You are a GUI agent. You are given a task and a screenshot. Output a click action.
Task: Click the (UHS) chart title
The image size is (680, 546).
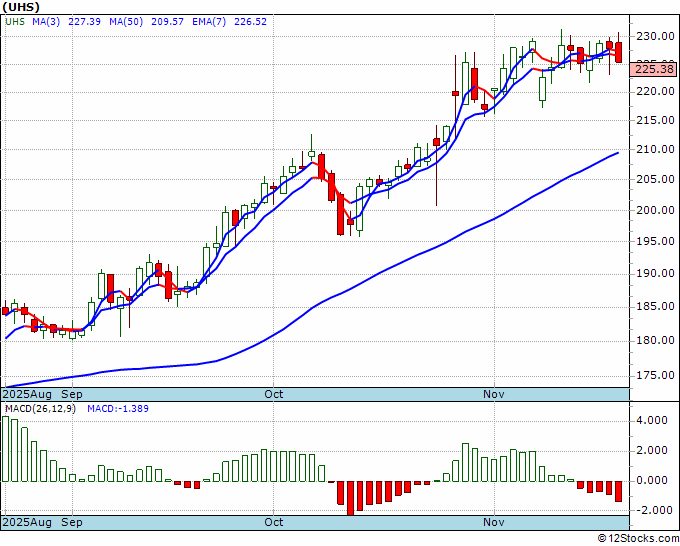pos(21,7)
